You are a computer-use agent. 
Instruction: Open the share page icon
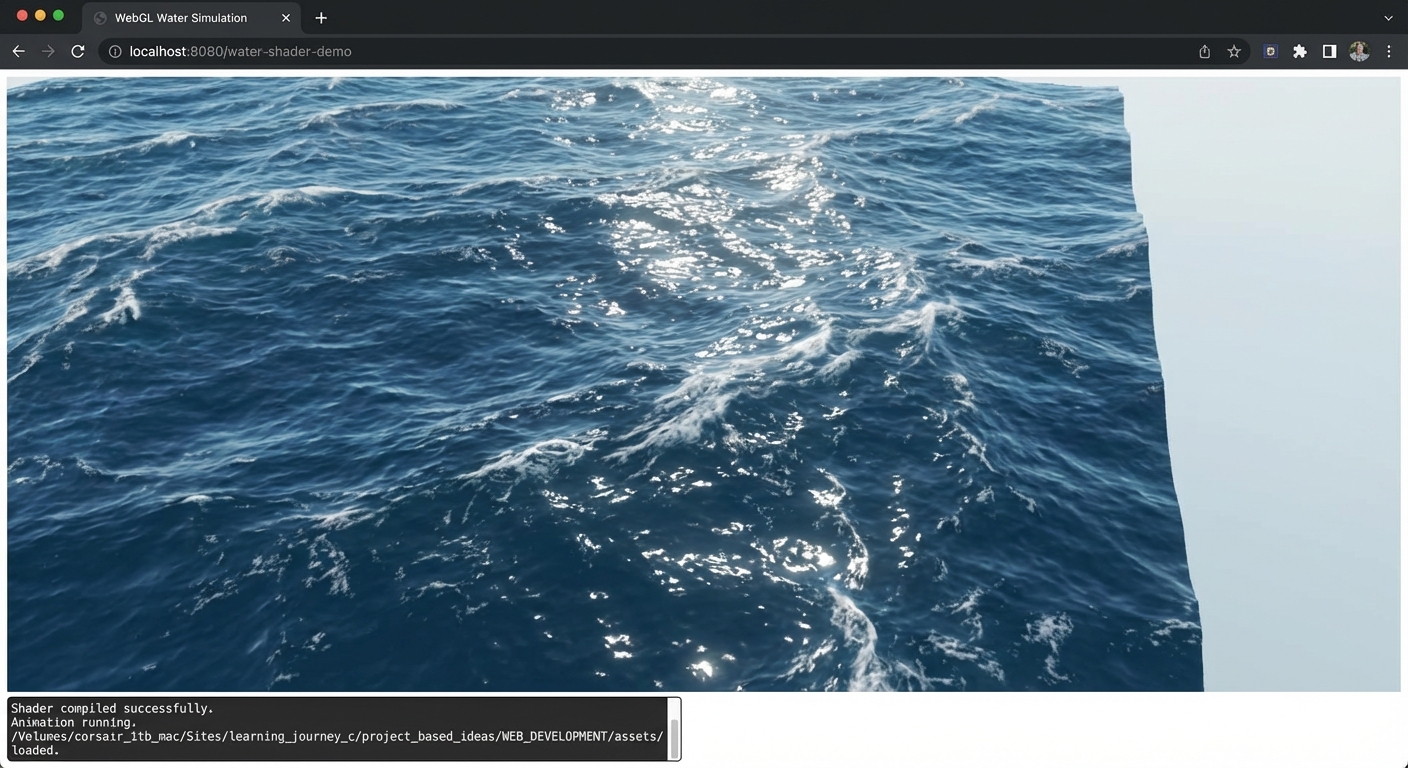pyautogui.click(x=1204, y=51)
